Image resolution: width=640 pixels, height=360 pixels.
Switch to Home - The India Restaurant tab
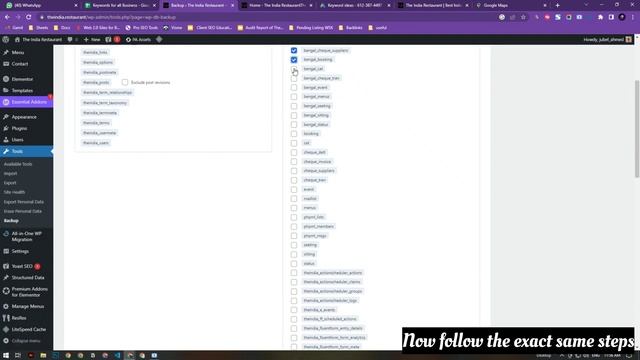[x=277, y=5]
